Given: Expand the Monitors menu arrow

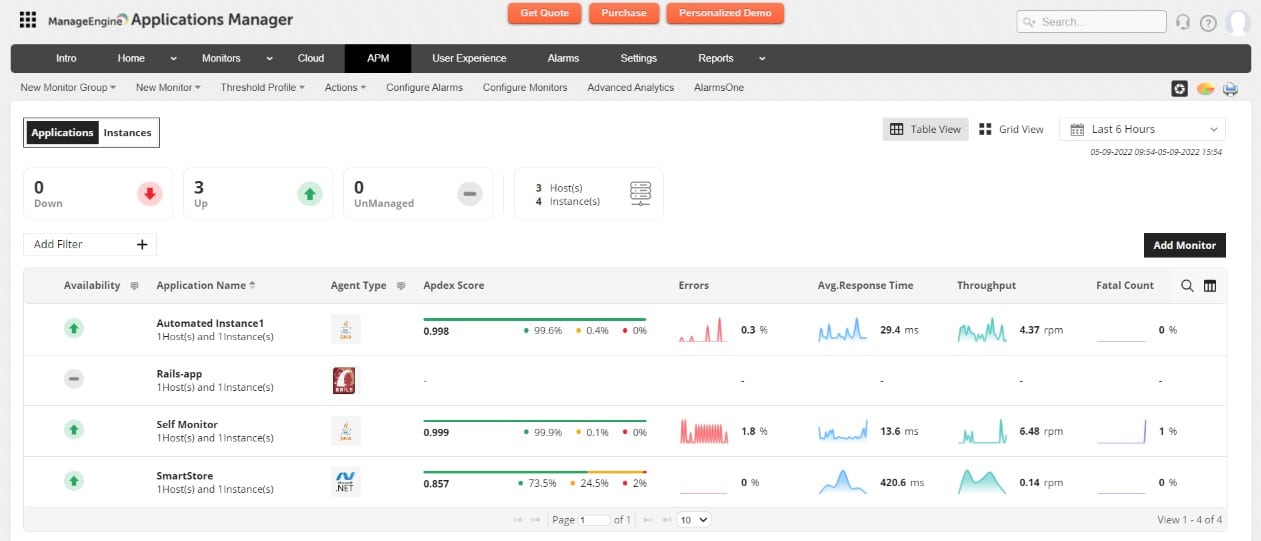Looking at the screenshot, I should [x=269, y=59].
